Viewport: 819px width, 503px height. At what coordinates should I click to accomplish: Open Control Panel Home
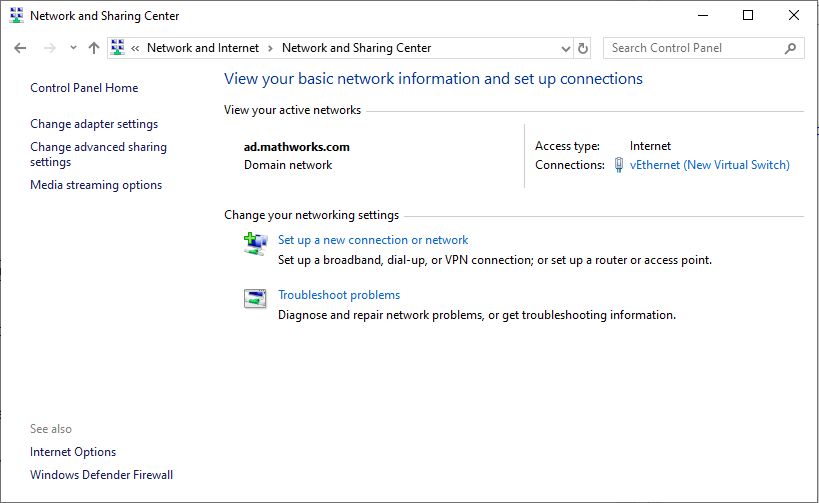[84, 88]
